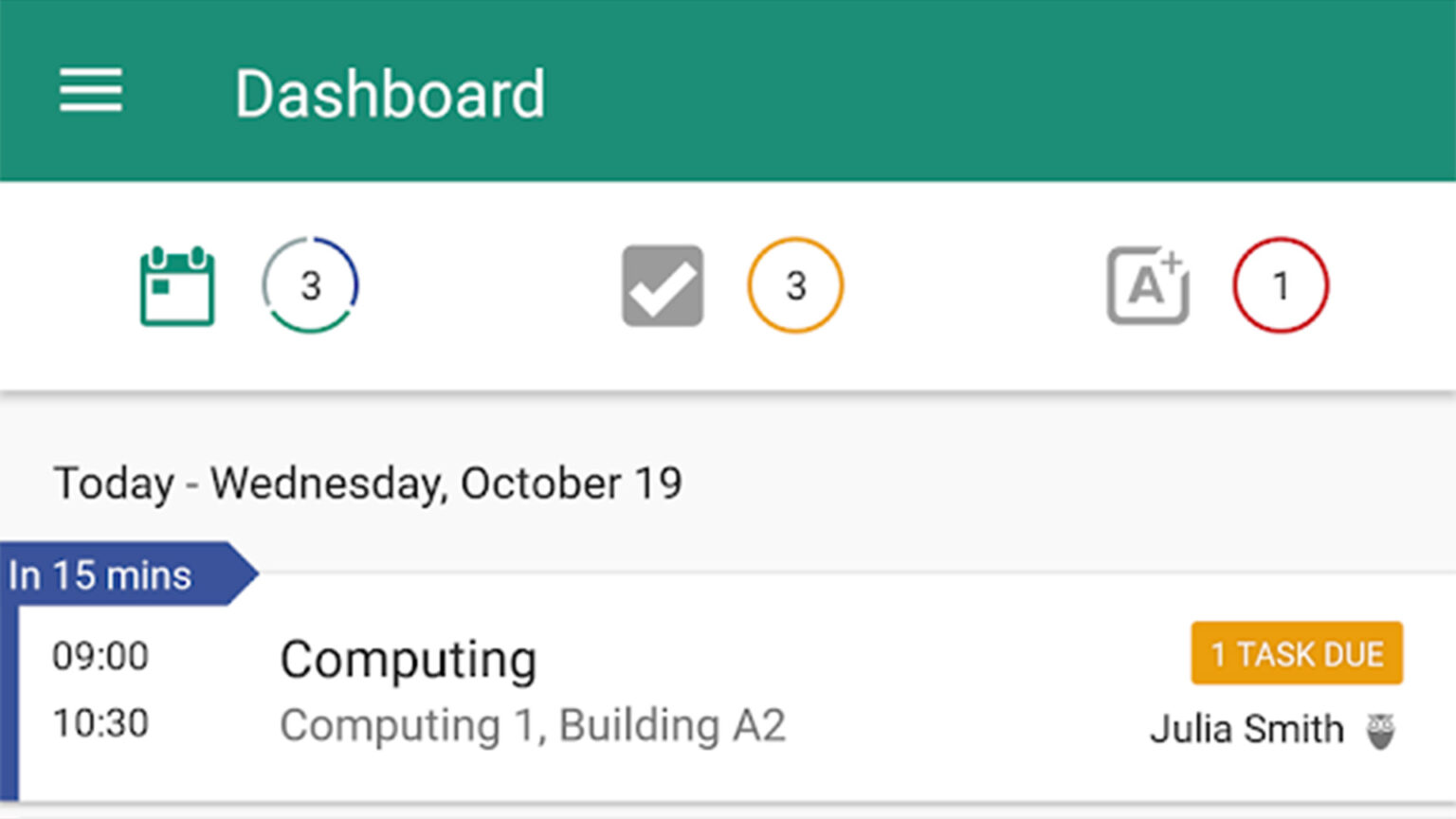Open the calendar schedule icon

pyautogui.click(x=176, y=285)
